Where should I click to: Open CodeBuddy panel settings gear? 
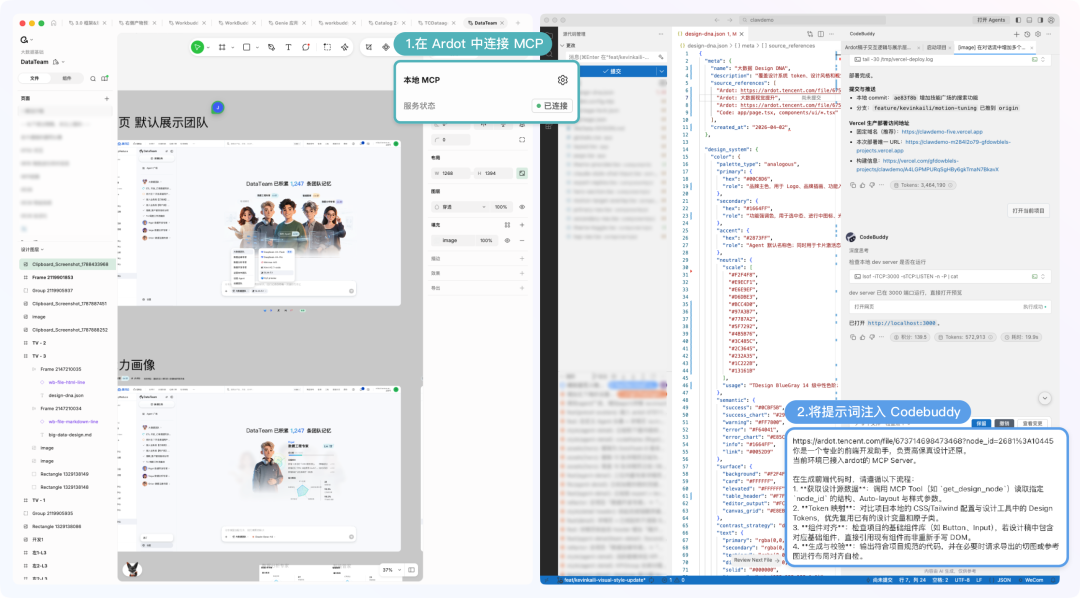point(1038,34)
